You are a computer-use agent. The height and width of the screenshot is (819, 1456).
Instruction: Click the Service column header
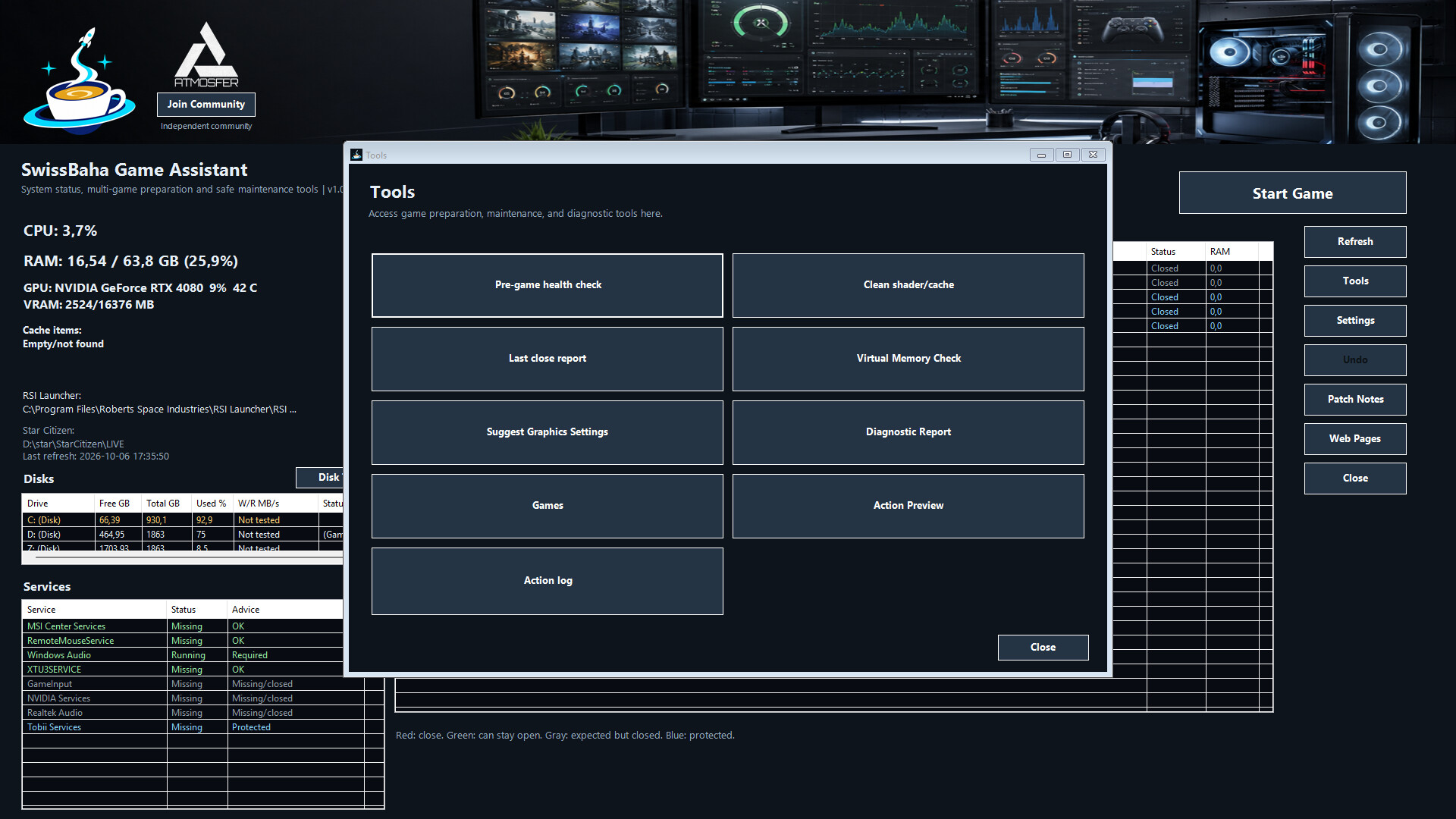pyautogui.click(x=94, y=610)
